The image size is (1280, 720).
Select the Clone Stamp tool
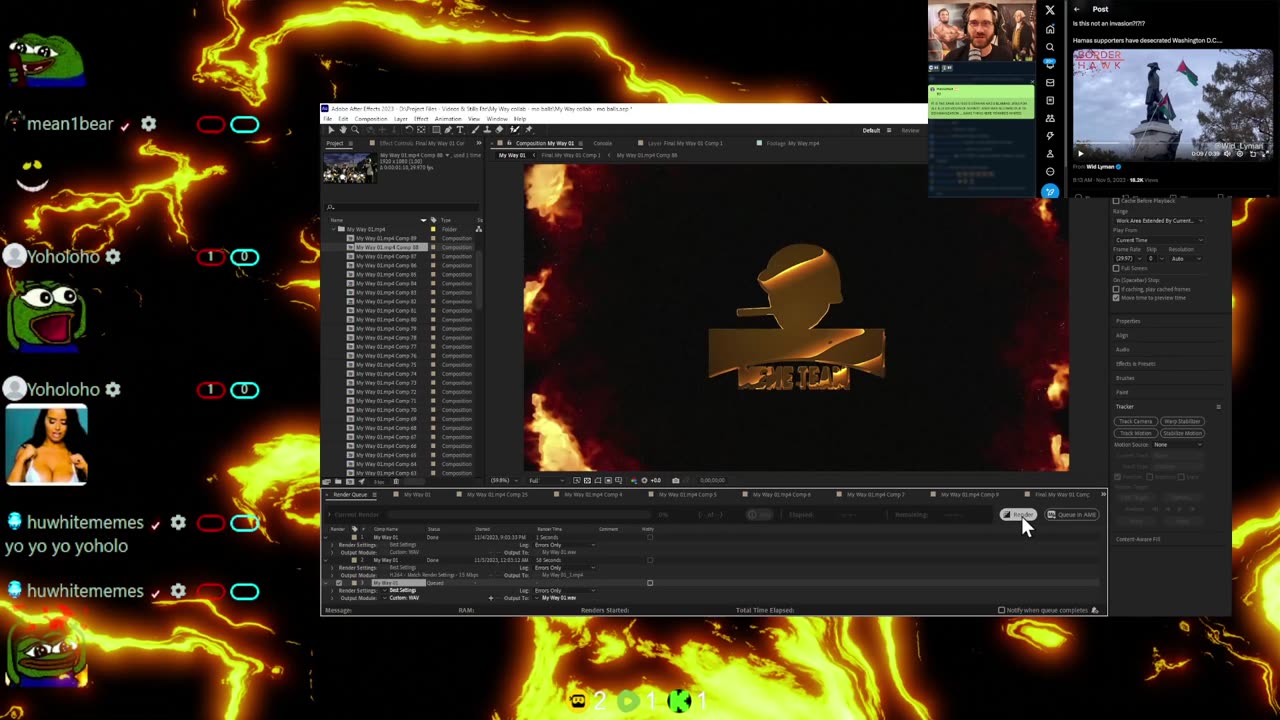(x=487, y=130)
